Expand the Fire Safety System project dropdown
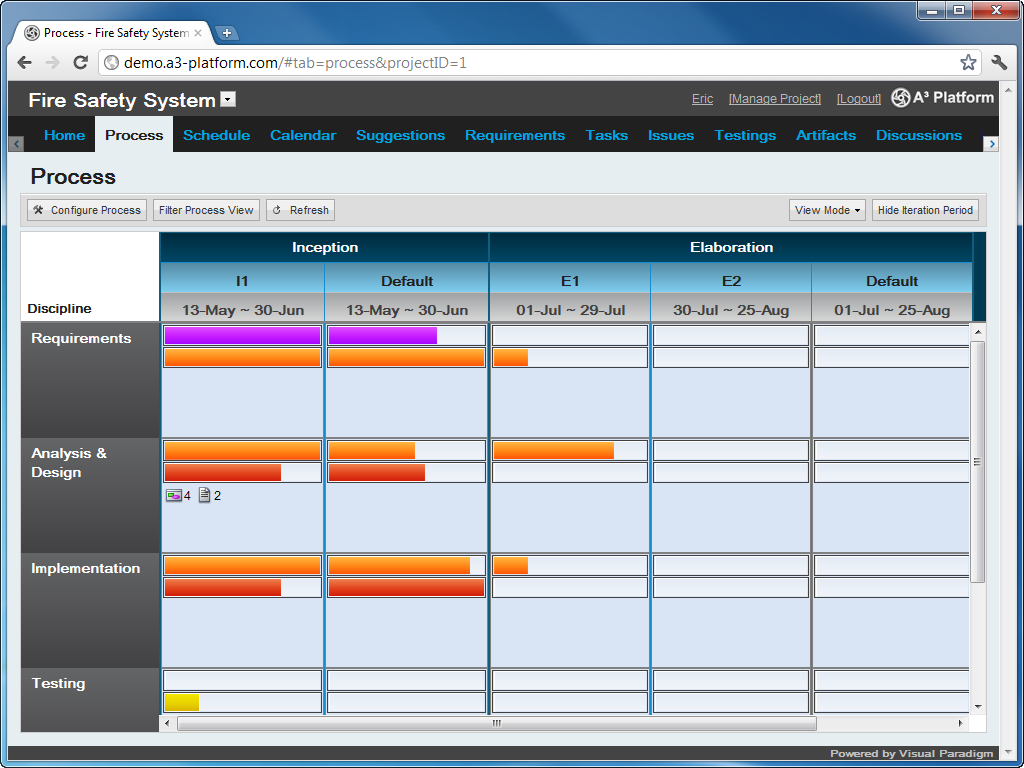 [x=228, y=99]
